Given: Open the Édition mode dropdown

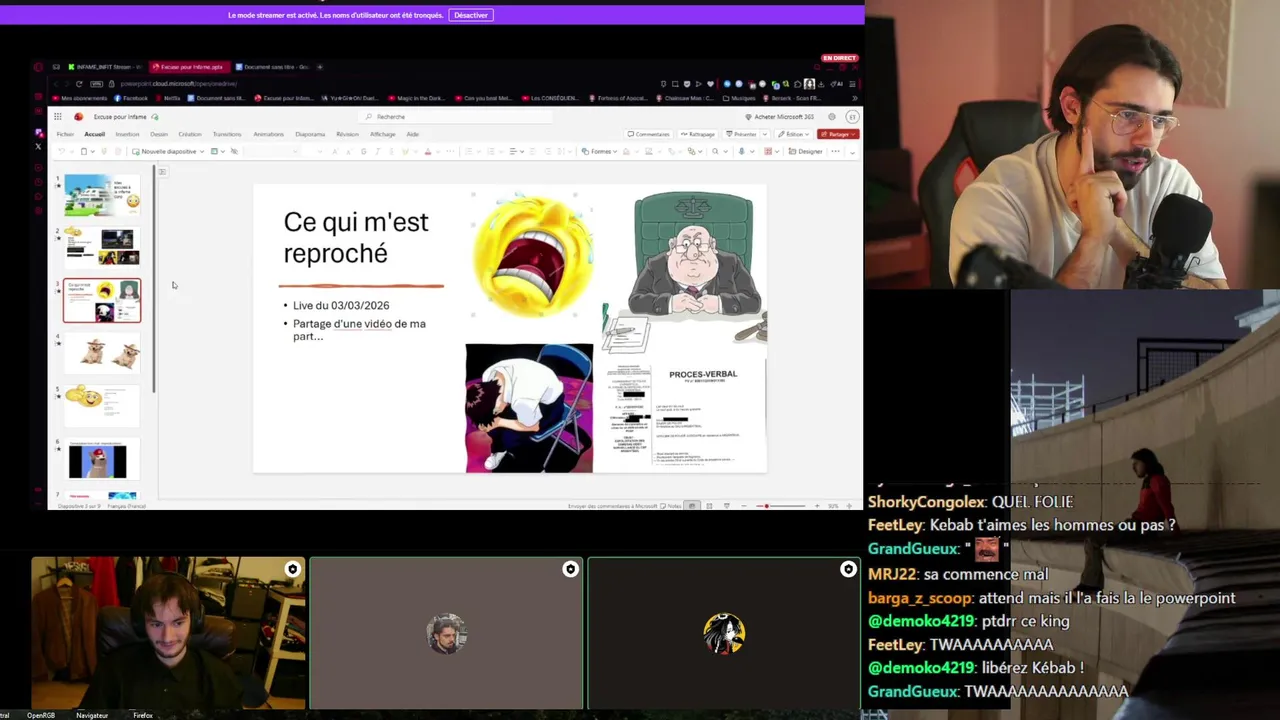Looking at the screenshot, I should pos(795,134).
